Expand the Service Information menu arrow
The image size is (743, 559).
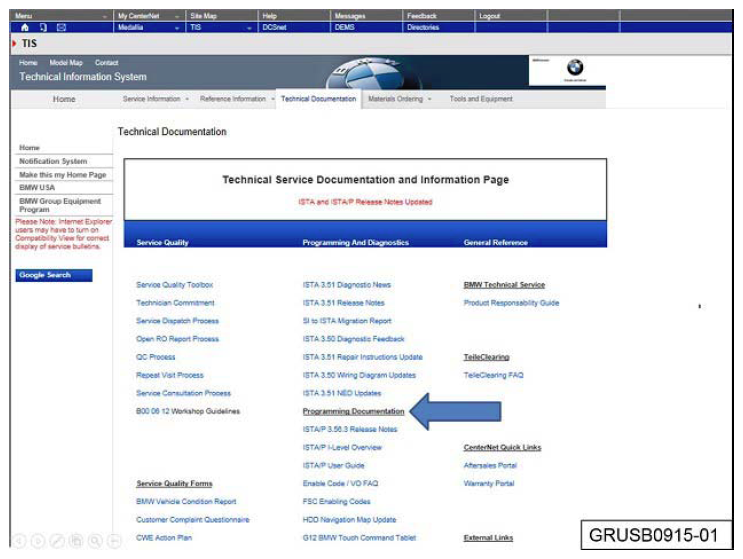187,99
